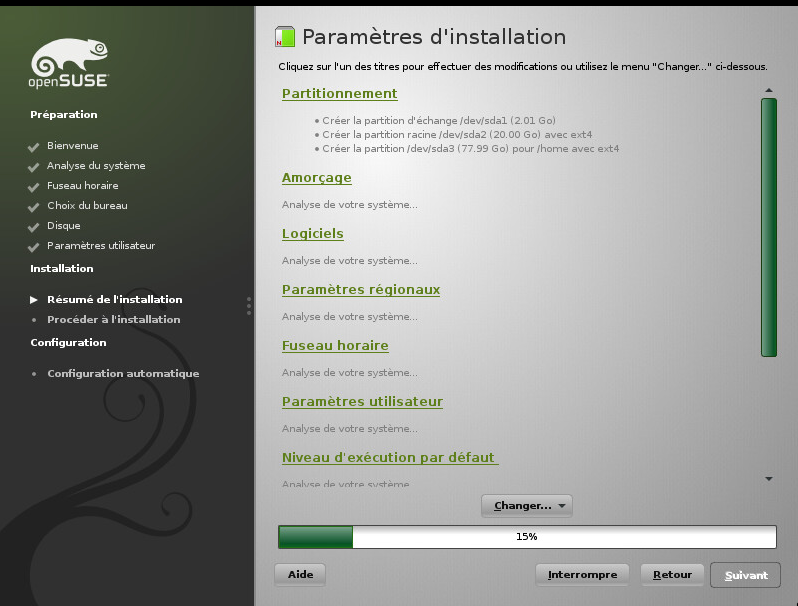Open the Partitionnement settings link
798x606 pixels.
(x=339, y=94)
